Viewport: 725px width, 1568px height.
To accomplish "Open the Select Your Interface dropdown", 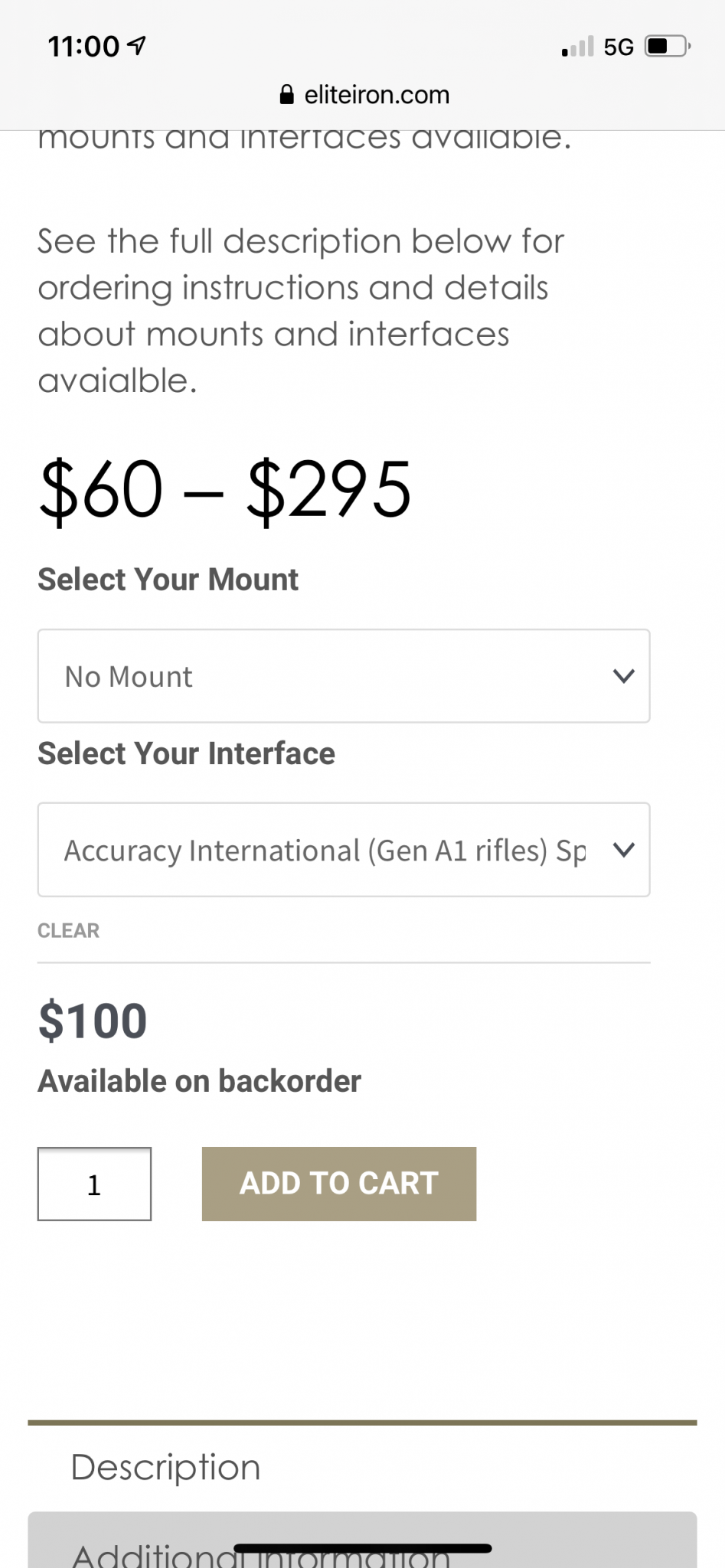I will 344,850.
